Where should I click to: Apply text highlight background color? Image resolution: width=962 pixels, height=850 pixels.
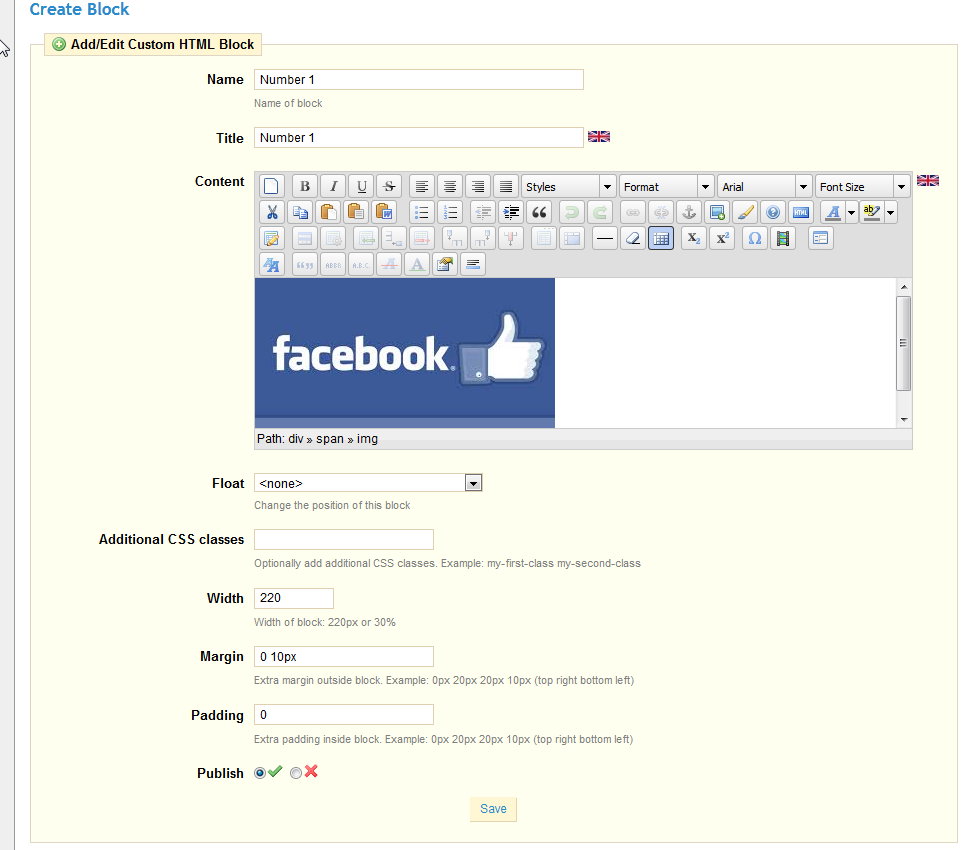tap(872, 212)
